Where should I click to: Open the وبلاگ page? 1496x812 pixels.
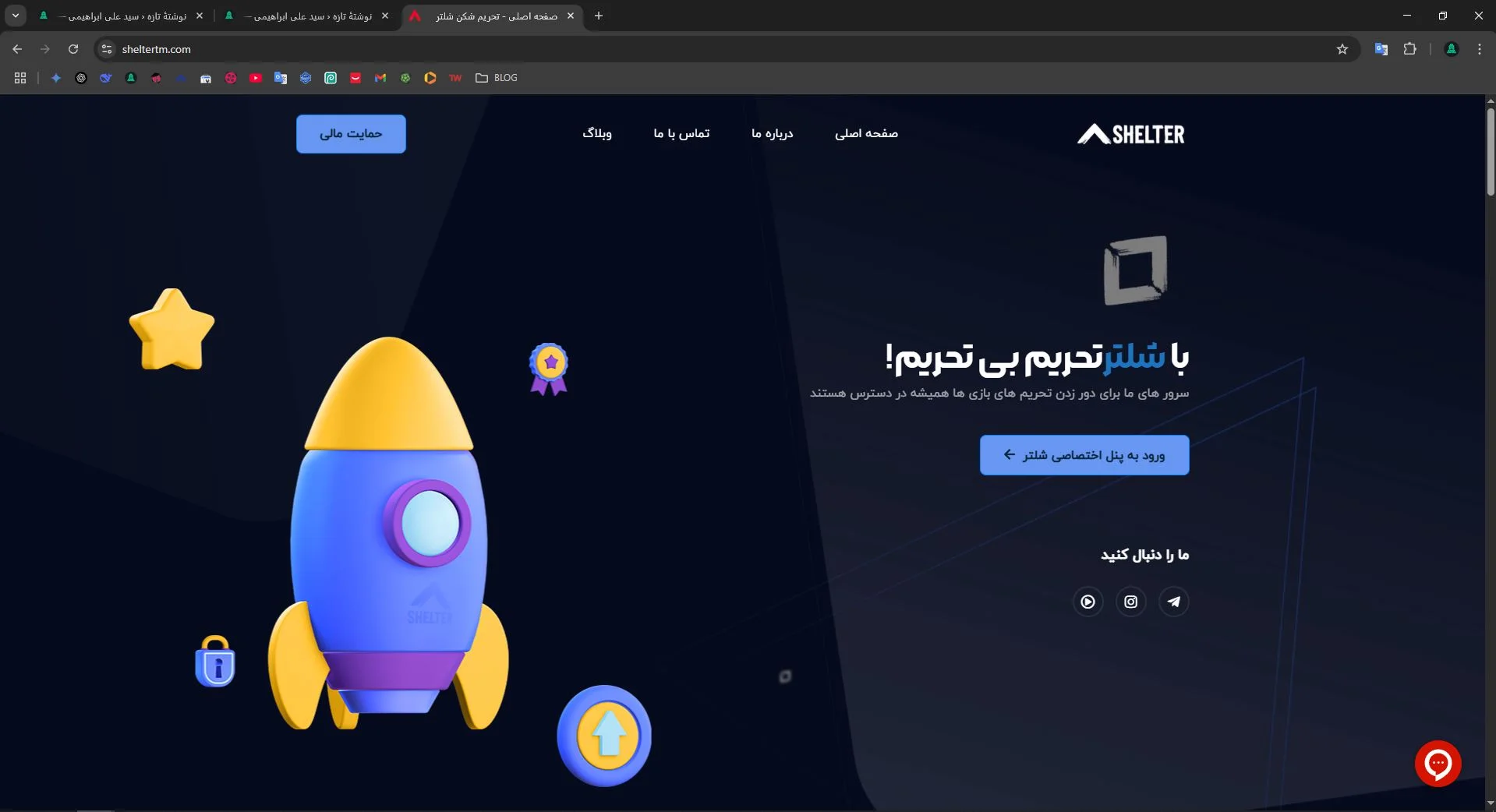(597, 134)
